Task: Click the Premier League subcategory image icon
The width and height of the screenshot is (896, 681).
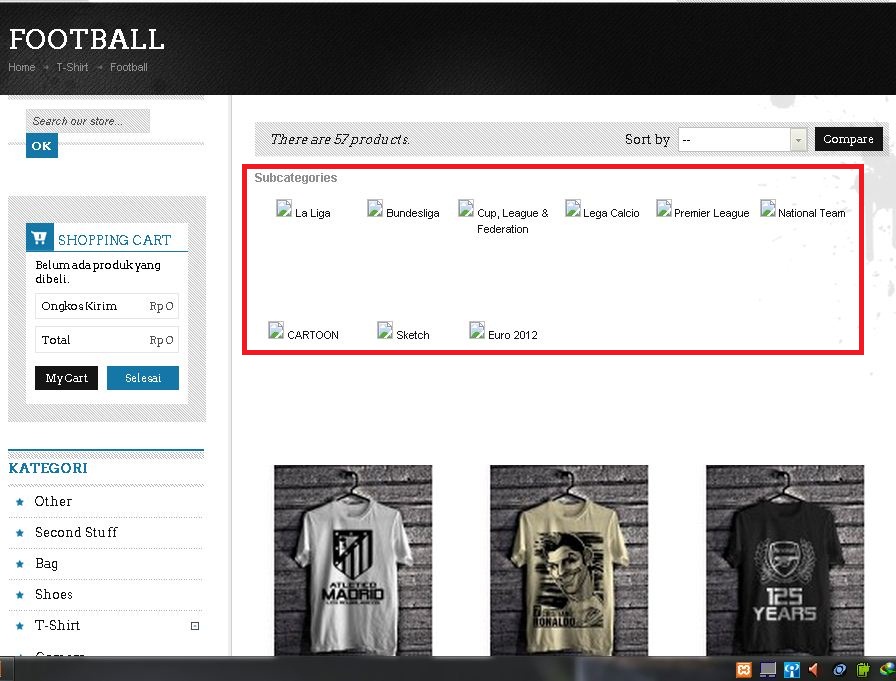Action: 663,209
